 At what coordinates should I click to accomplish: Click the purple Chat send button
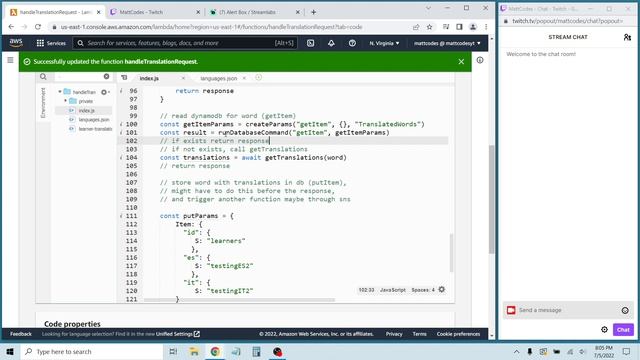[x=623, y=329]
